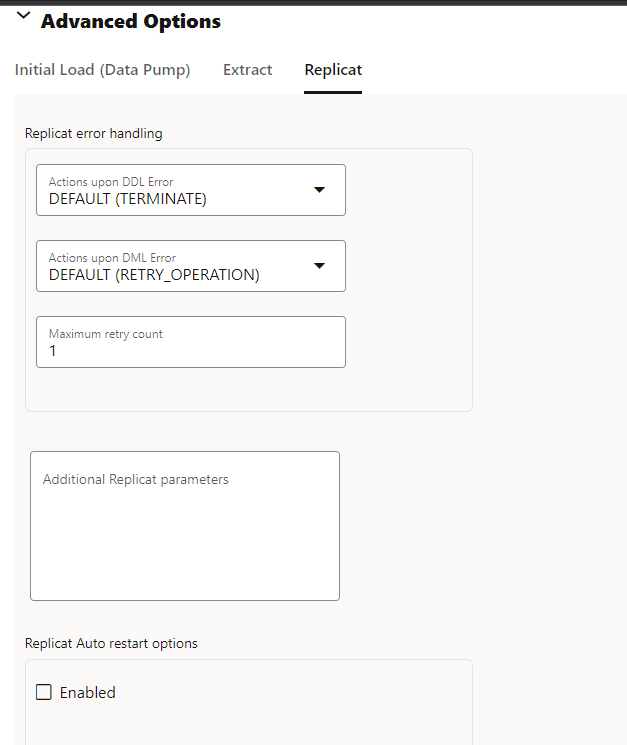
Task: Click the Replicat Auto restart options title
Action: [111, 643]
